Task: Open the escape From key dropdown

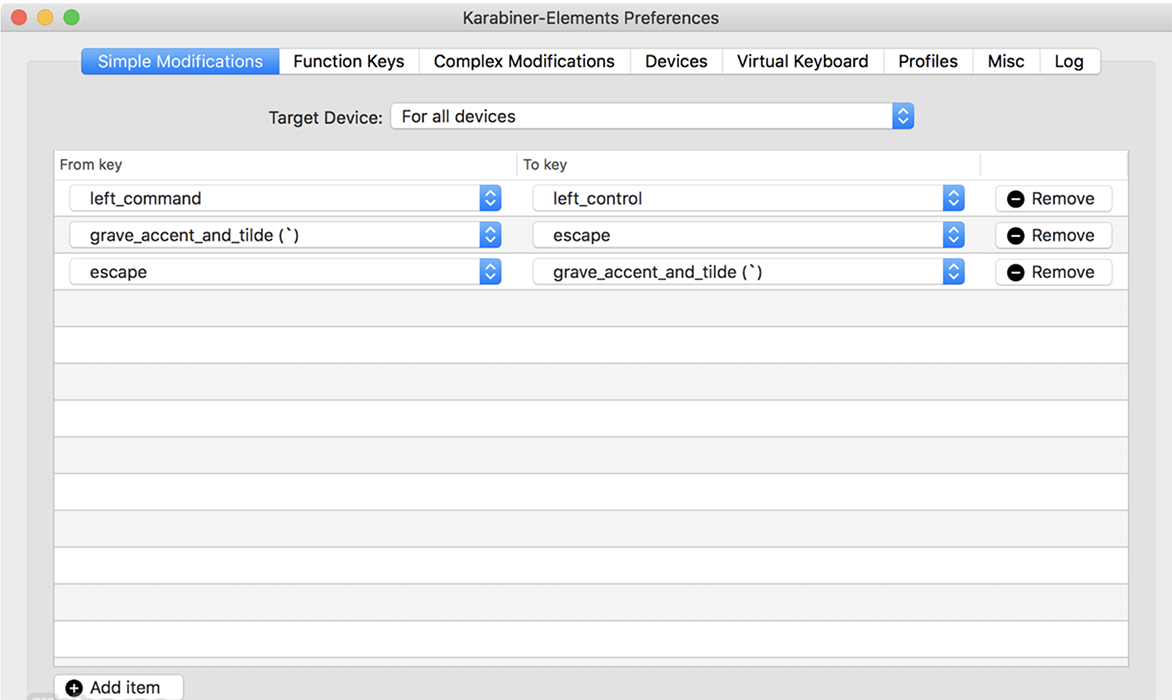Action: tap(286, 272)
